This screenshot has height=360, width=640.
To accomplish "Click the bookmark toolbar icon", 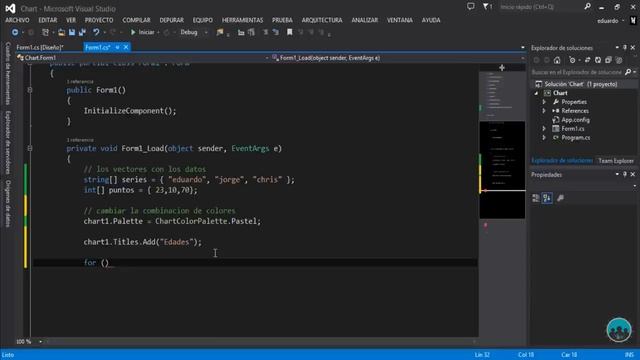I will pyautogui.click(x=289, y=32).
